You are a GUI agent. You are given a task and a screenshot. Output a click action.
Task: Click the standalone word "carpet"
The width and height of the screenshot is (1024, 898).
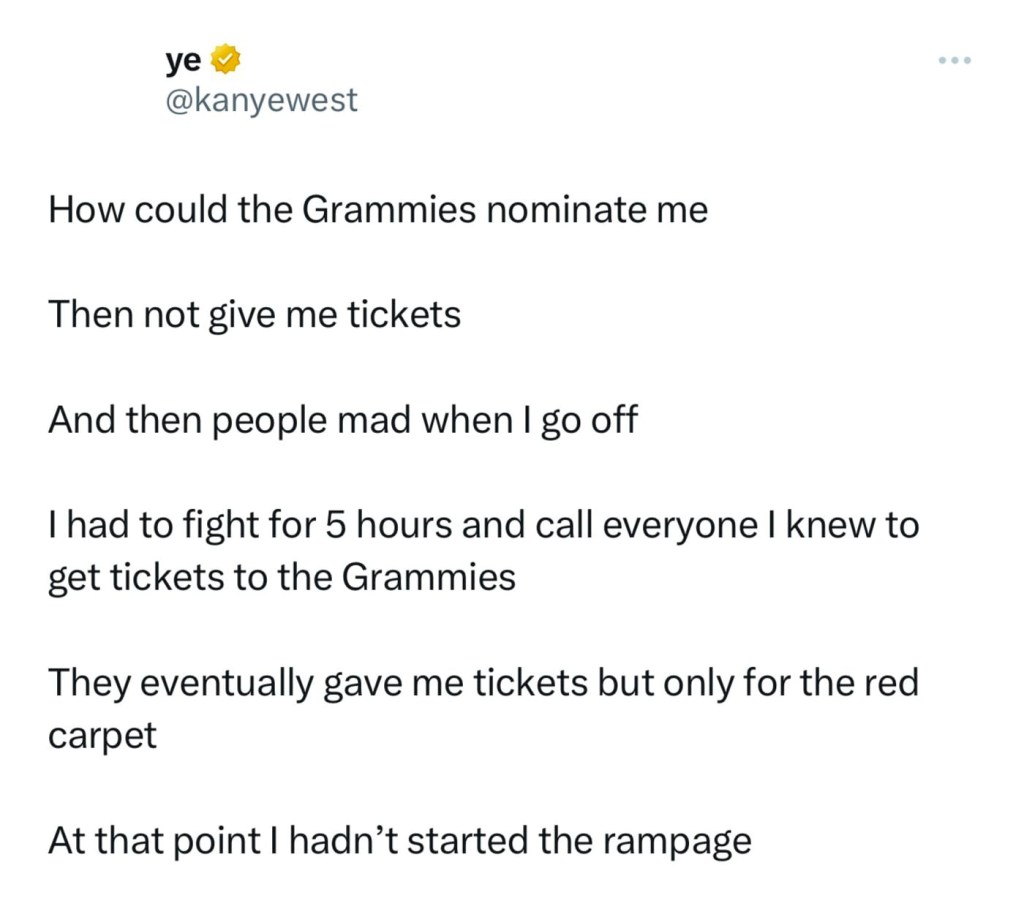[x=102, y=736]
